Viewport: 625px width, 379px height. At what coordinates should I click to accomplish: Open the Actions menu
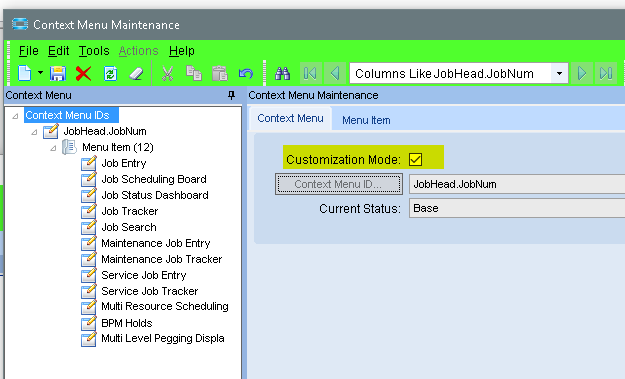pyautogui.click(x=138, y=51)
